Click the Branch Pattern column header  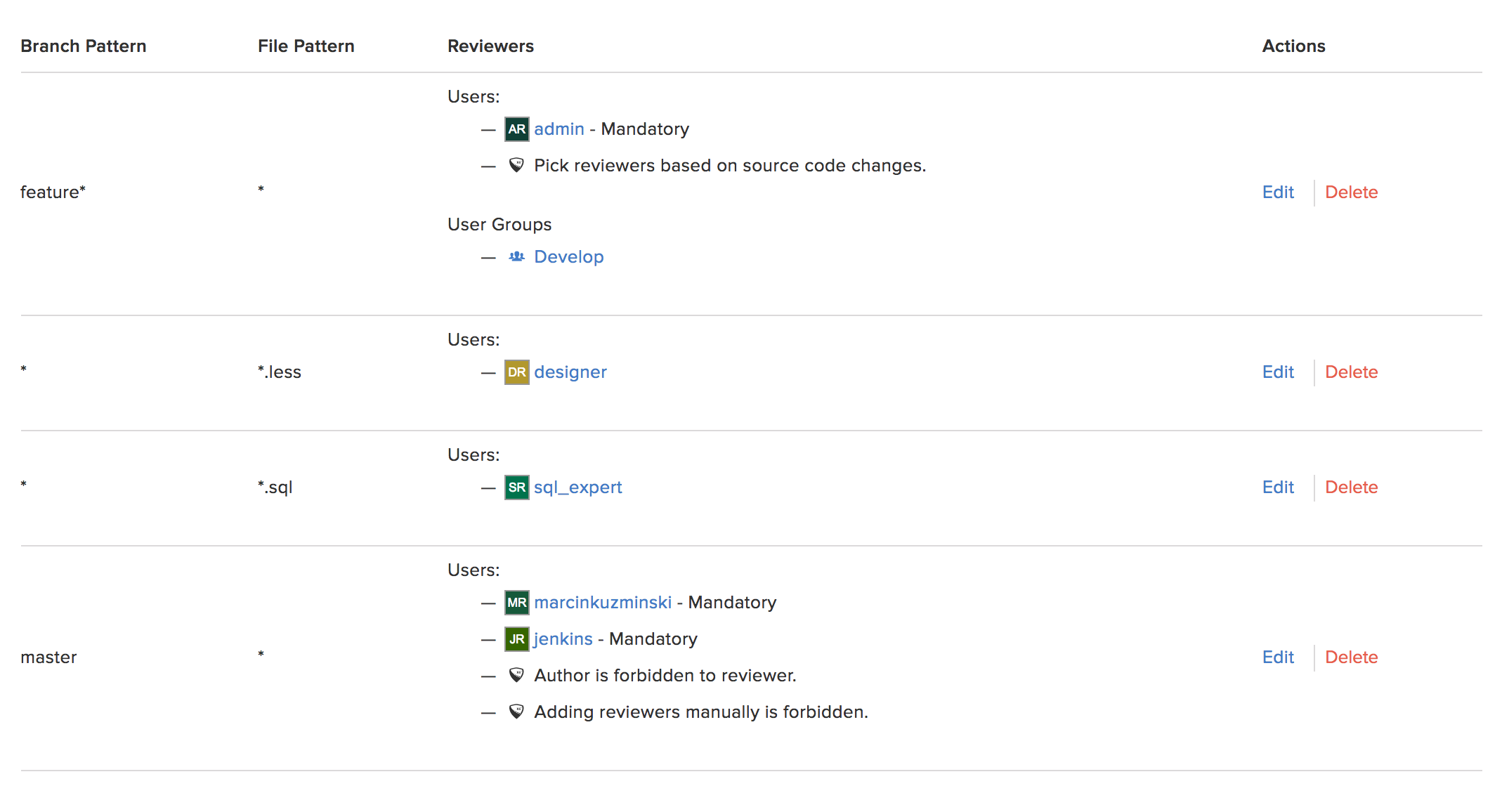coord(84,46)
